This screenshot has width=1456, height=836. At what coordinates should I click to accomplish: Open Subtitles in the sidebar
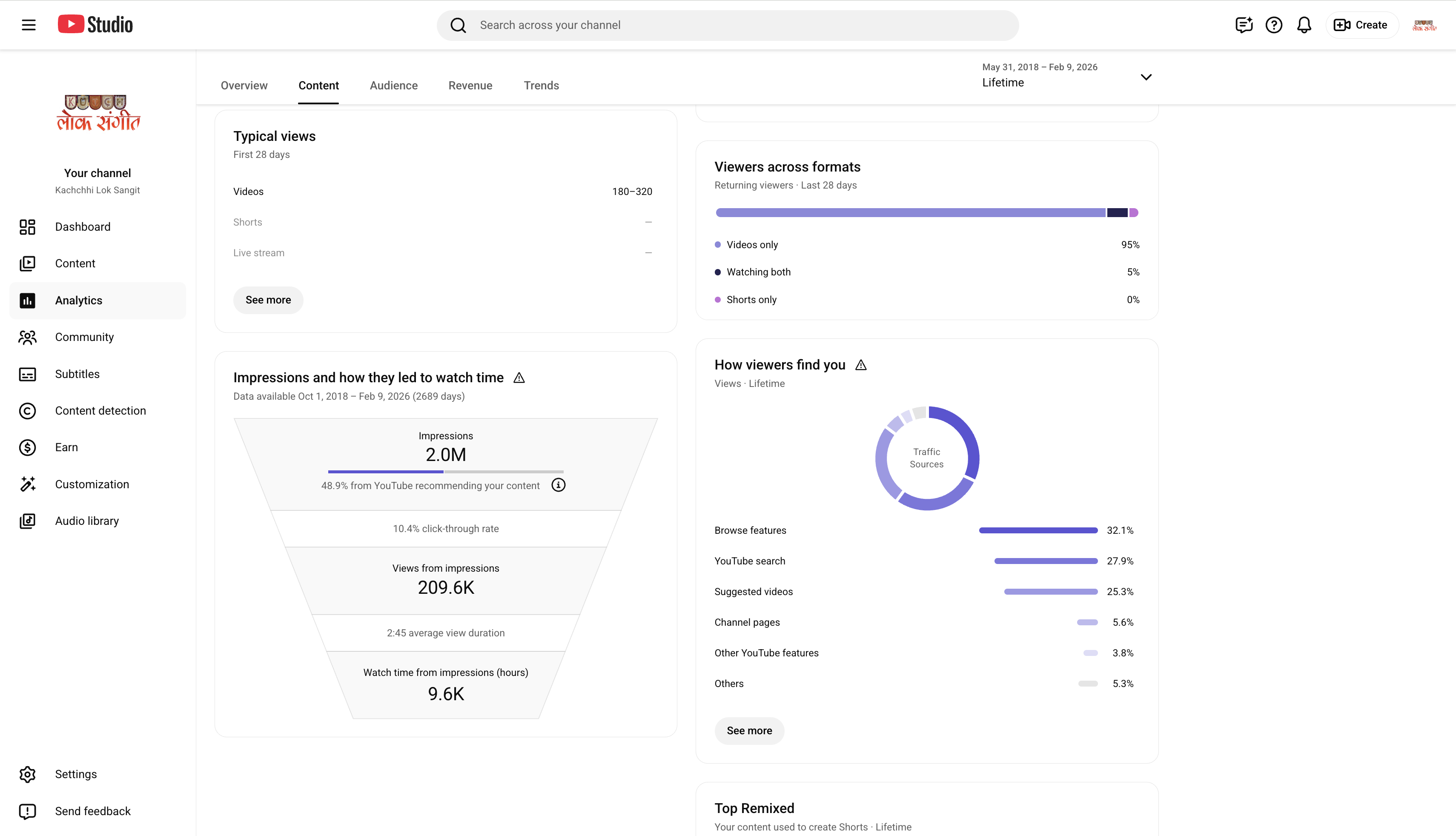coord(97,374)
